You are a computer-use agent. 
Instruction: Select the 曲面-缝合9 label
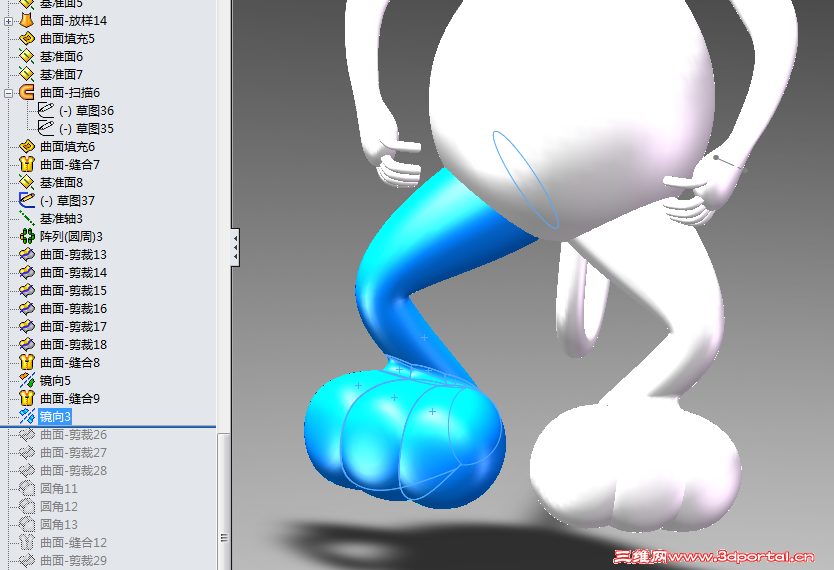pos(70,399)
